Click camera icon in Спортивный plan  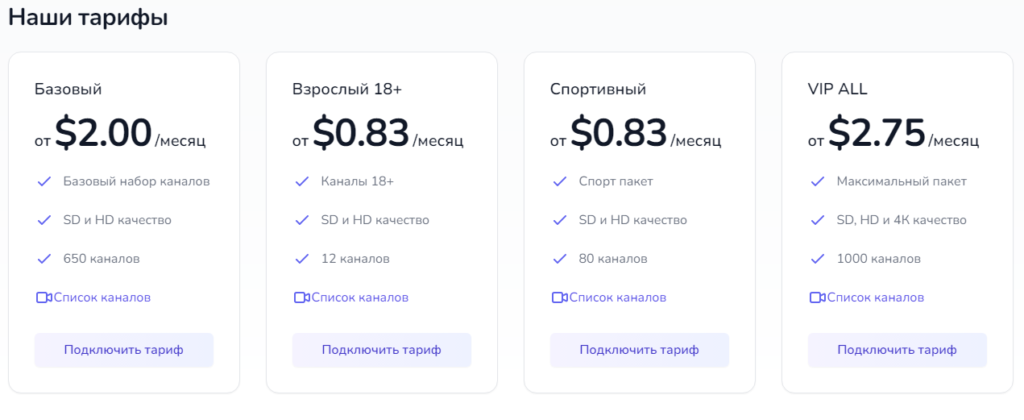pos(559,297)
